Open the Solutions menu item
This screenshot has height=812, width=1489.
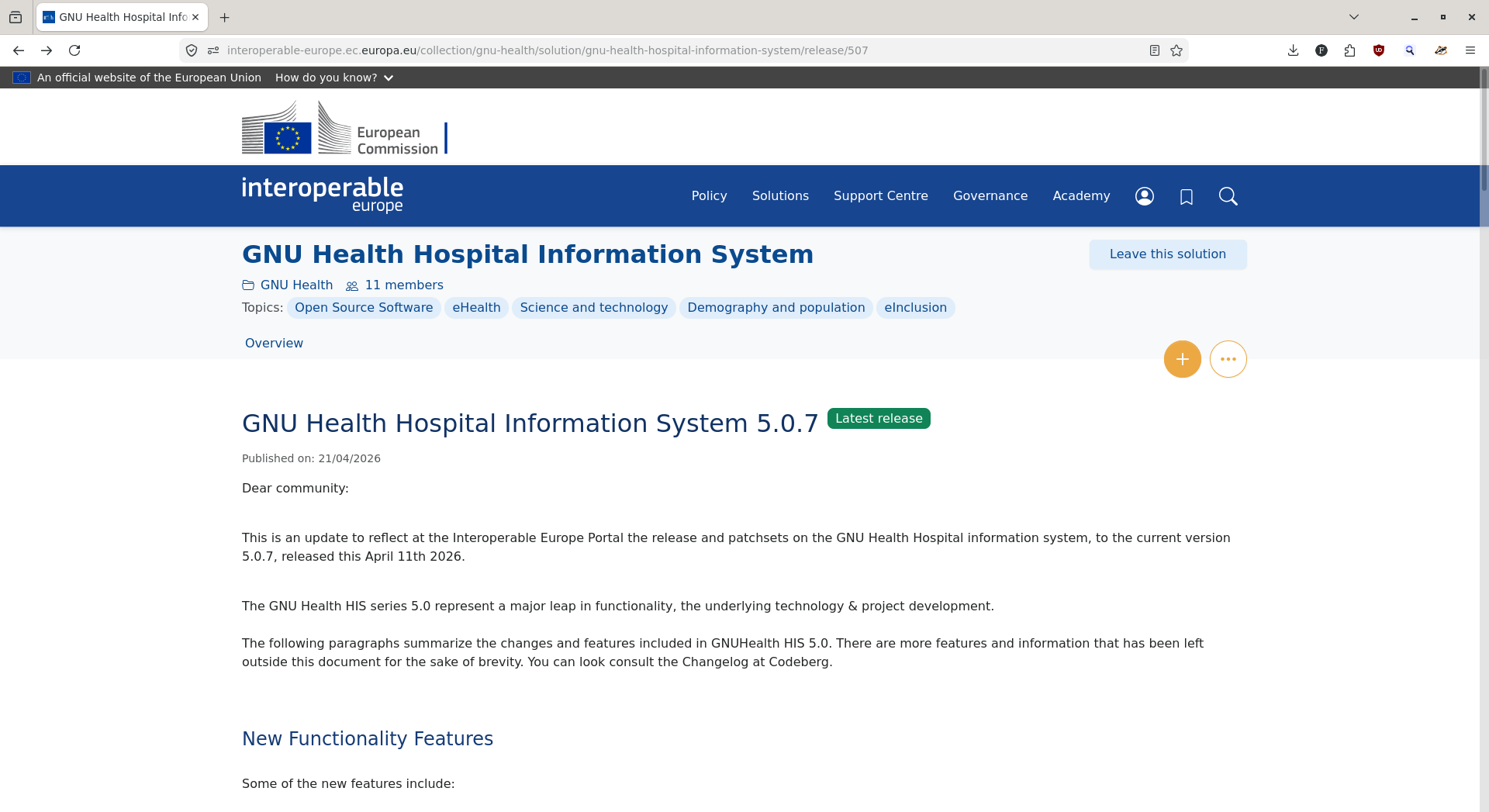(x=780, y=196)
